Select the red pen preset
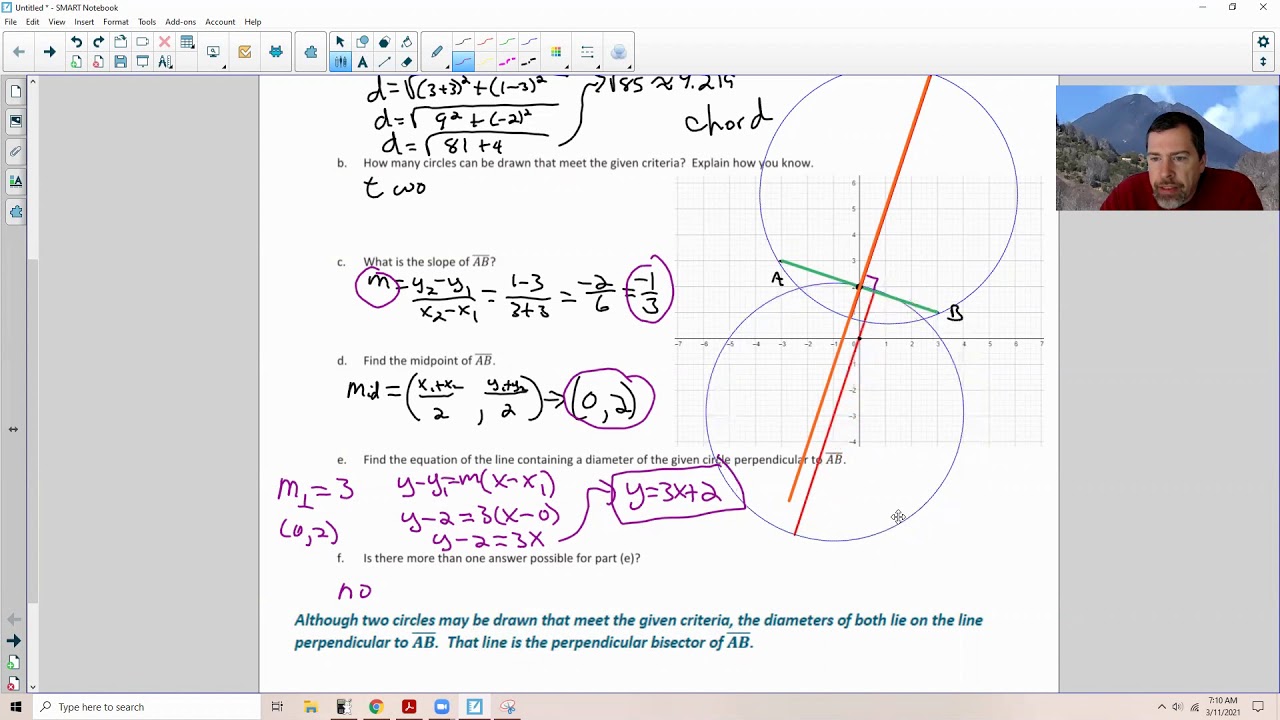Screen dimensions: 1280x720 pos(486,42)
